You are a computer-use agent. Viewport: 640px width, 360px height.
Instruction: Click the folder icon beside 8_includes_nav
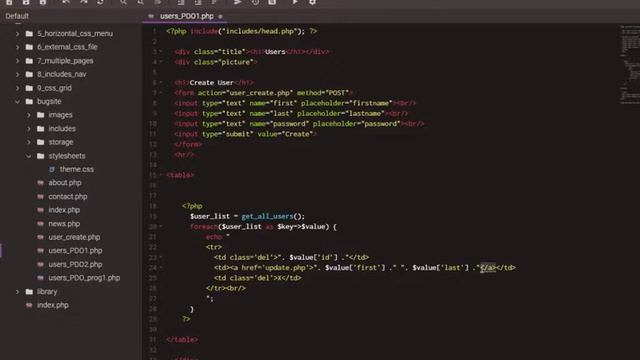click(29, 74)
